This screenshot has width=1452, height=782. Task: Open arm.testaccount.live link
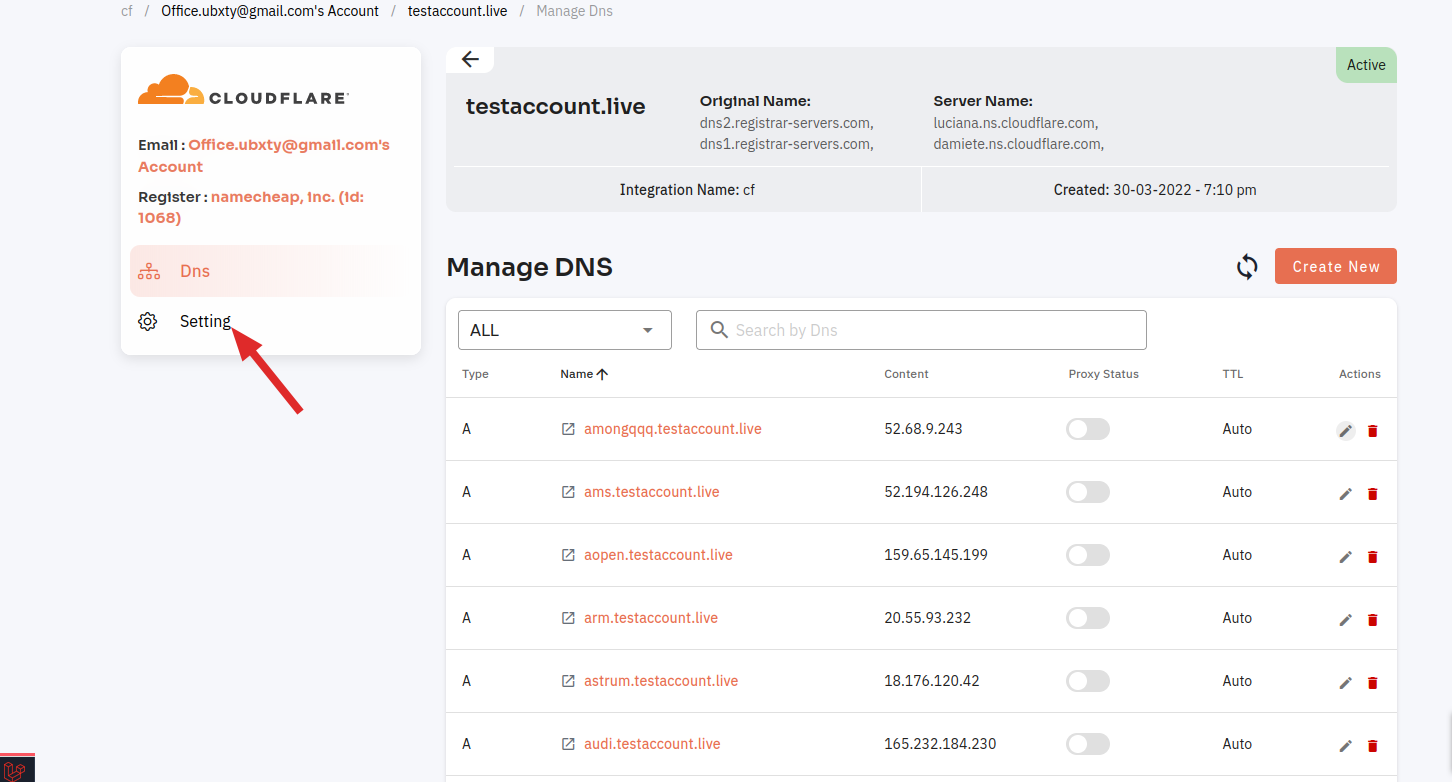click(651, 618)
